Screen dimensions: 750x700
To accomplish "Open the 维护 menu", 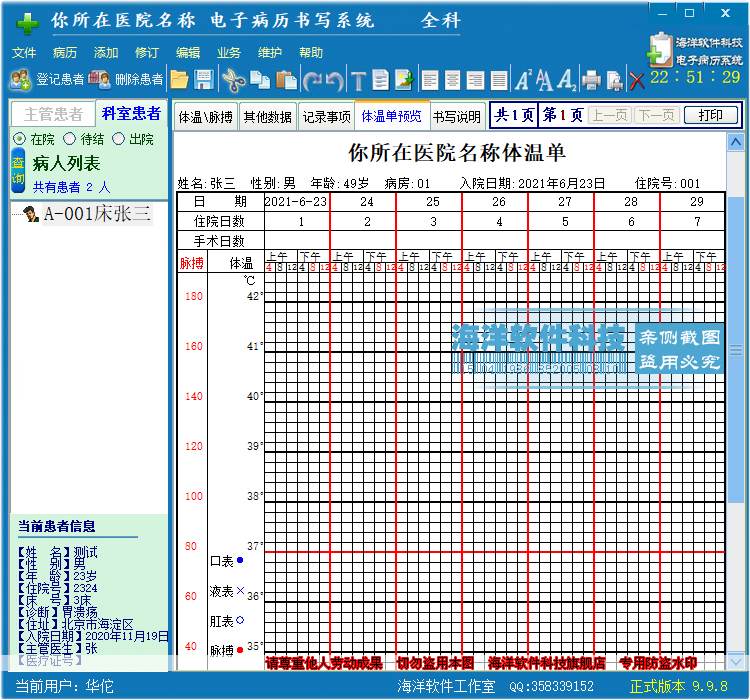I will coord(270,52).
